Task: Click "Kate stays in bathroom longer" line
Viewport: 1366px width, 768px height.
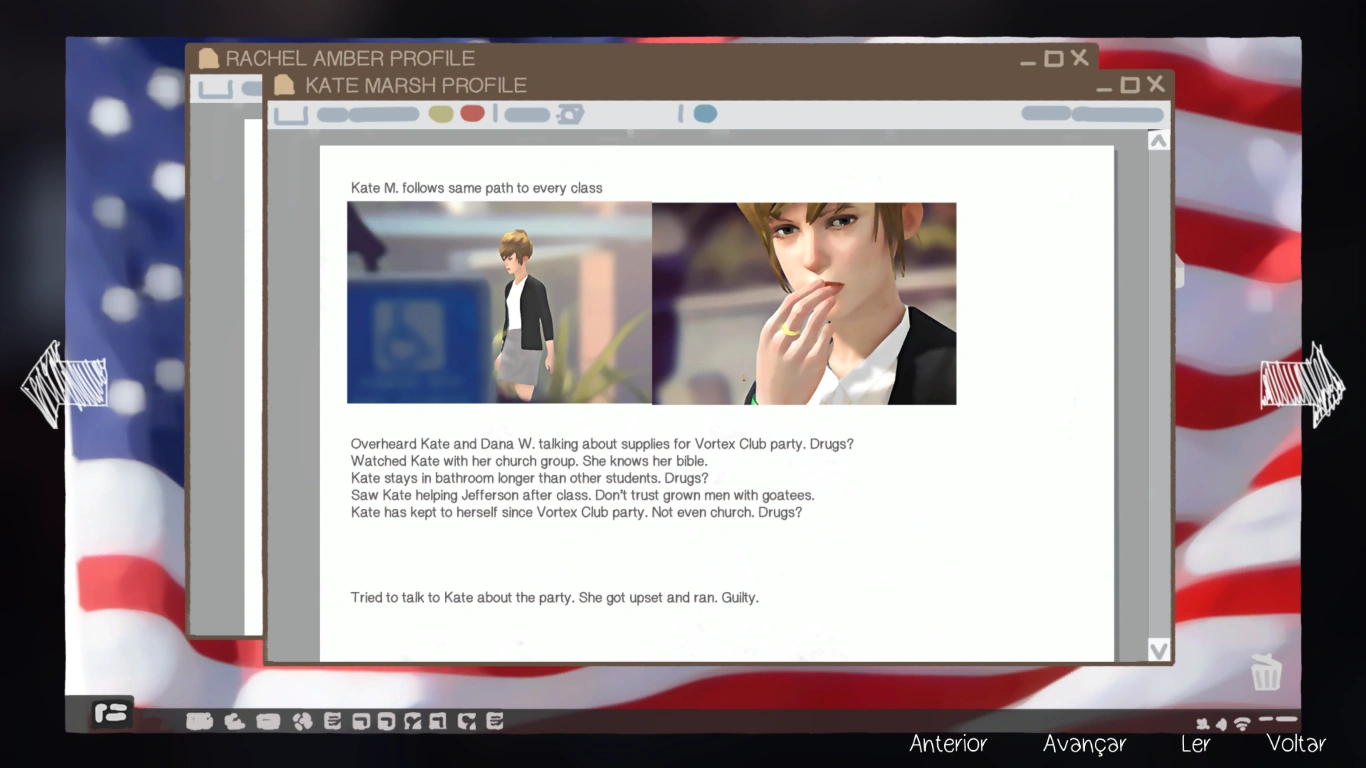Action: pyautogui.click(x=529, y=478)
